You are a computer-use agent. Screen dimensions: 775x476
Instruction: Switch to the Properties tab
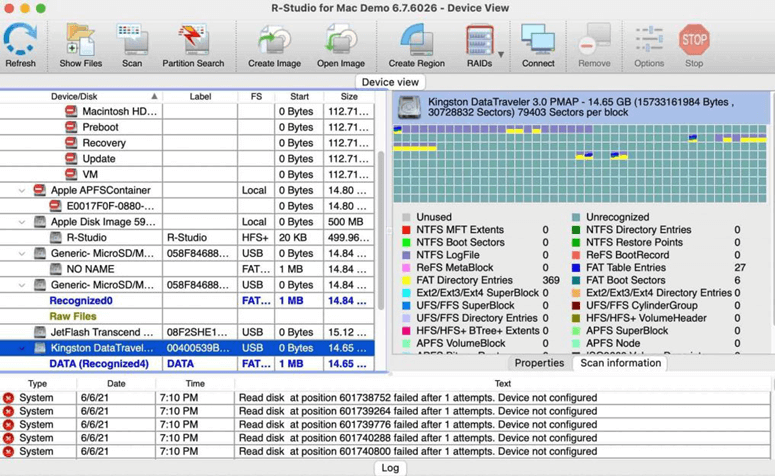click(x=539, y=363)
